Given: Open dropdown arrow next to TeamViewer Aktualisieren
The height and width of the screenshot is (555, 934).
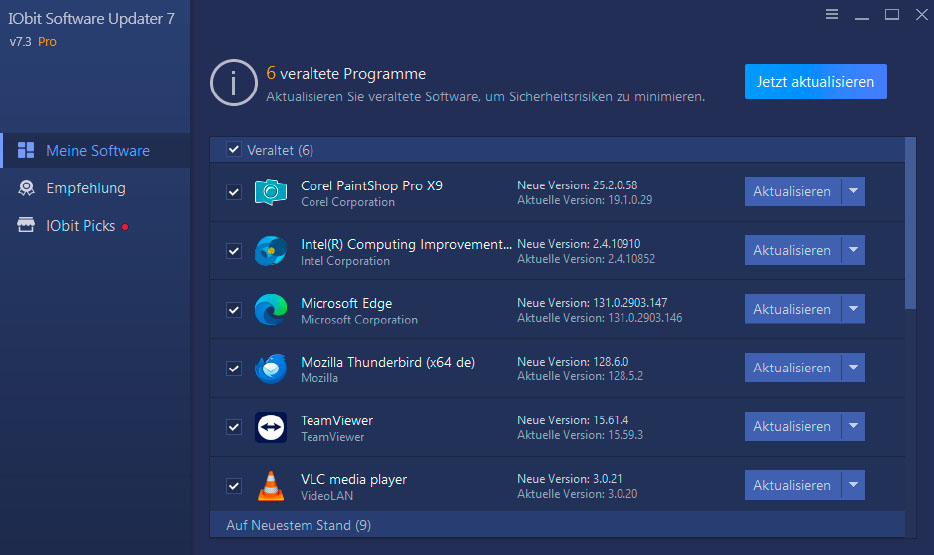Looking at the screenshot, I should pyautogui.click(x=853, y=426).
